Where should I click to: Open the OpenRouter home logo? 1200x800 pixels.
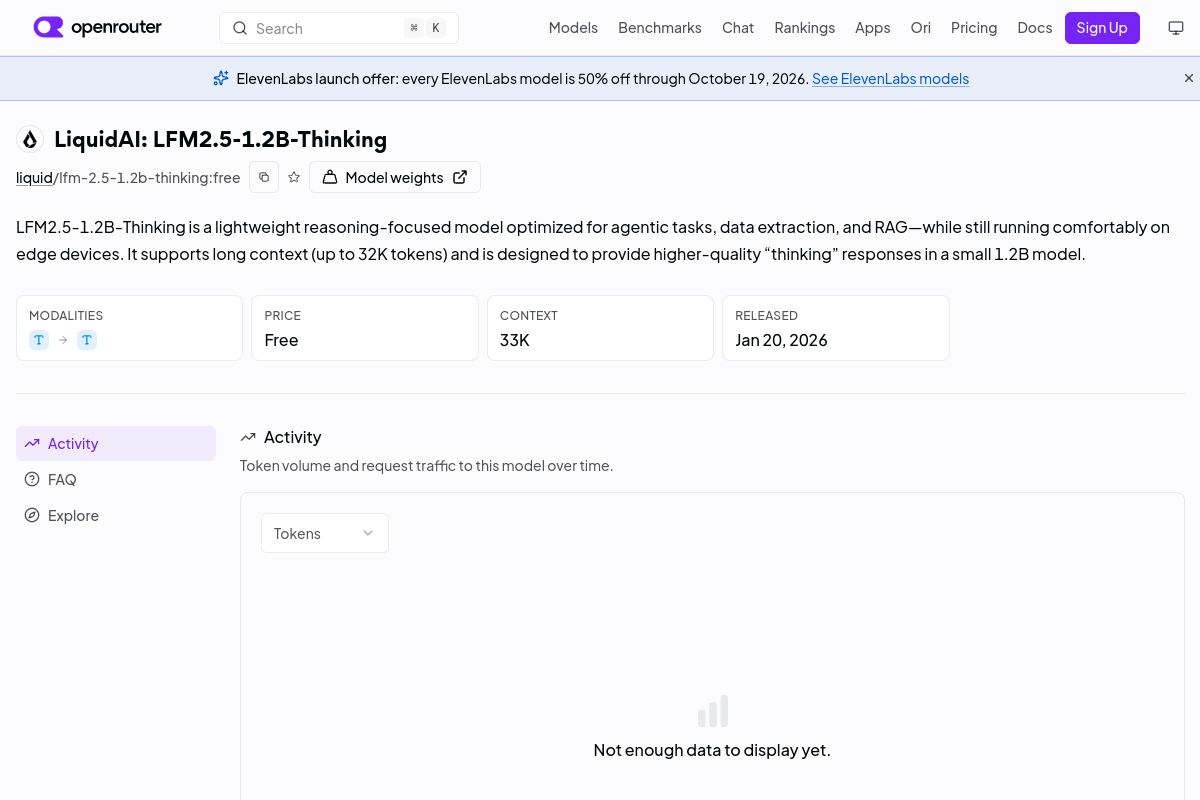coord(97,27)
